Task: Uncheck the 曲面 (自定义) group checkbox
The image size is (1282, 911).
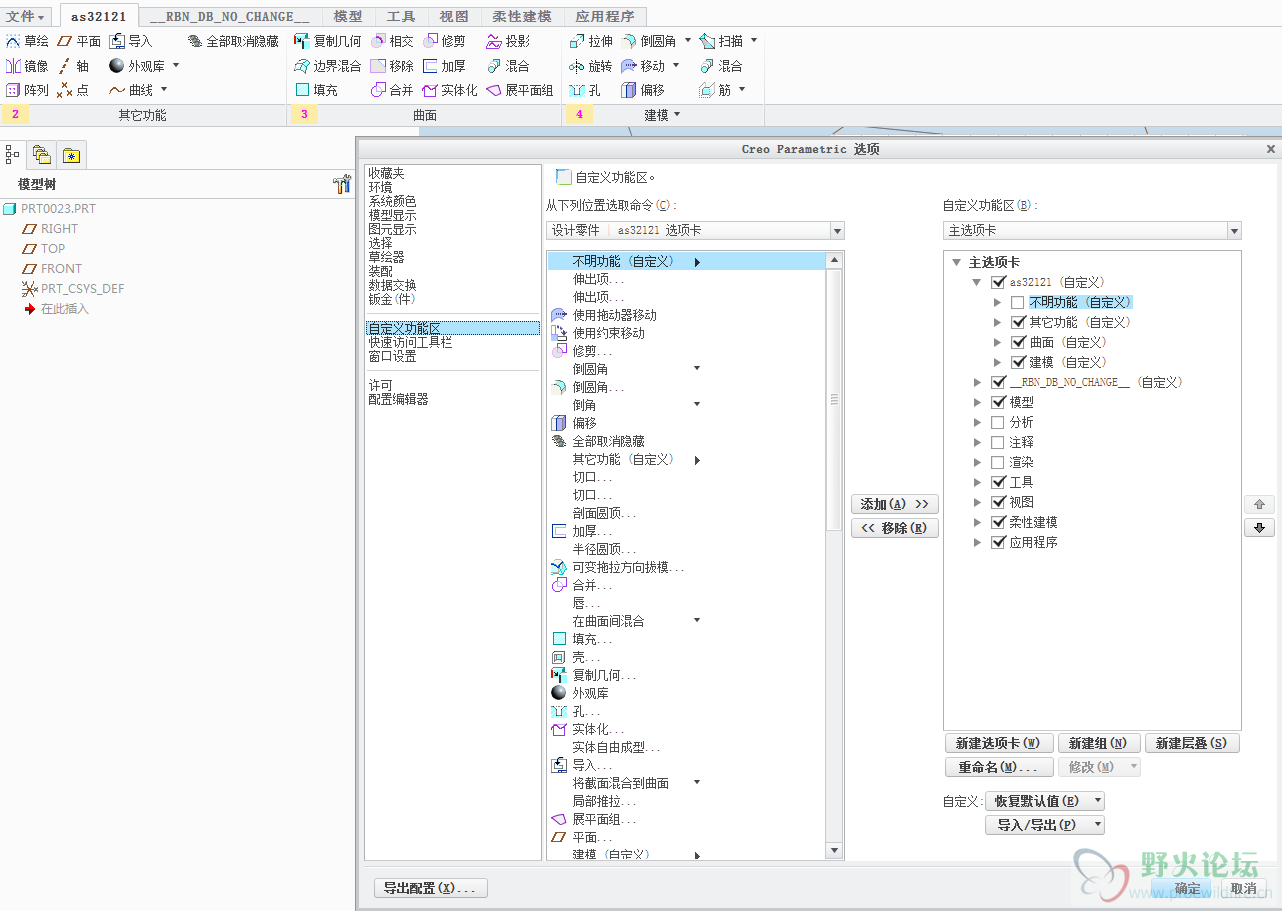Action: pos(1017,342)
